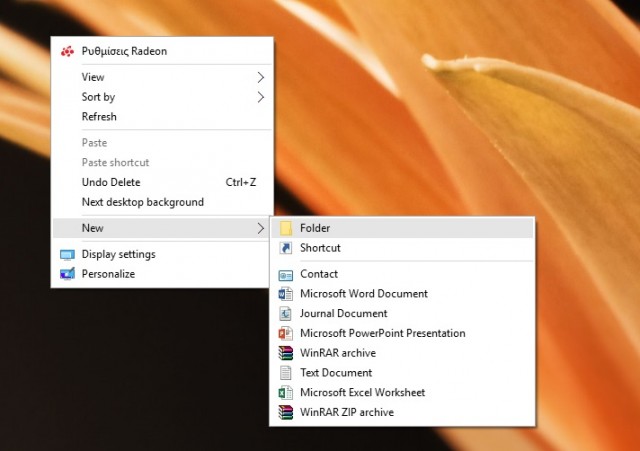640x451 pixels.
Task: Expand the View submenu arrow
Action: (261, 77)
